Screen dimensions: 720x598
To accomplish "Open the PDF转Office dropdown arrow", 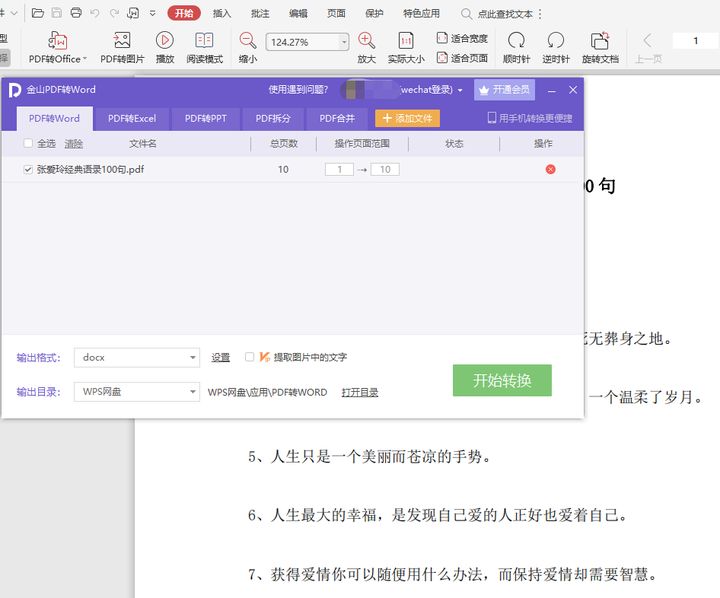I will (84, 59).
